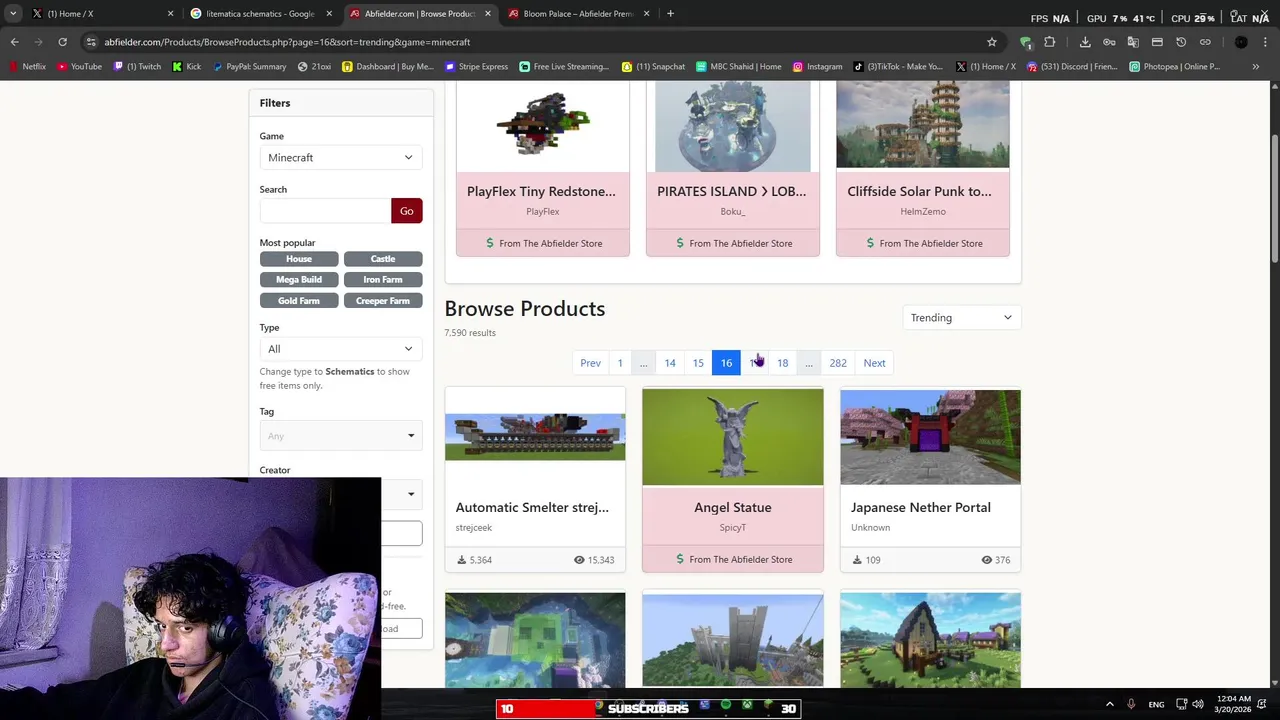Open Netflix bookmark
Image resolution: width=1280 pixels, height=720 pixels.
click(x=27, y=66)
